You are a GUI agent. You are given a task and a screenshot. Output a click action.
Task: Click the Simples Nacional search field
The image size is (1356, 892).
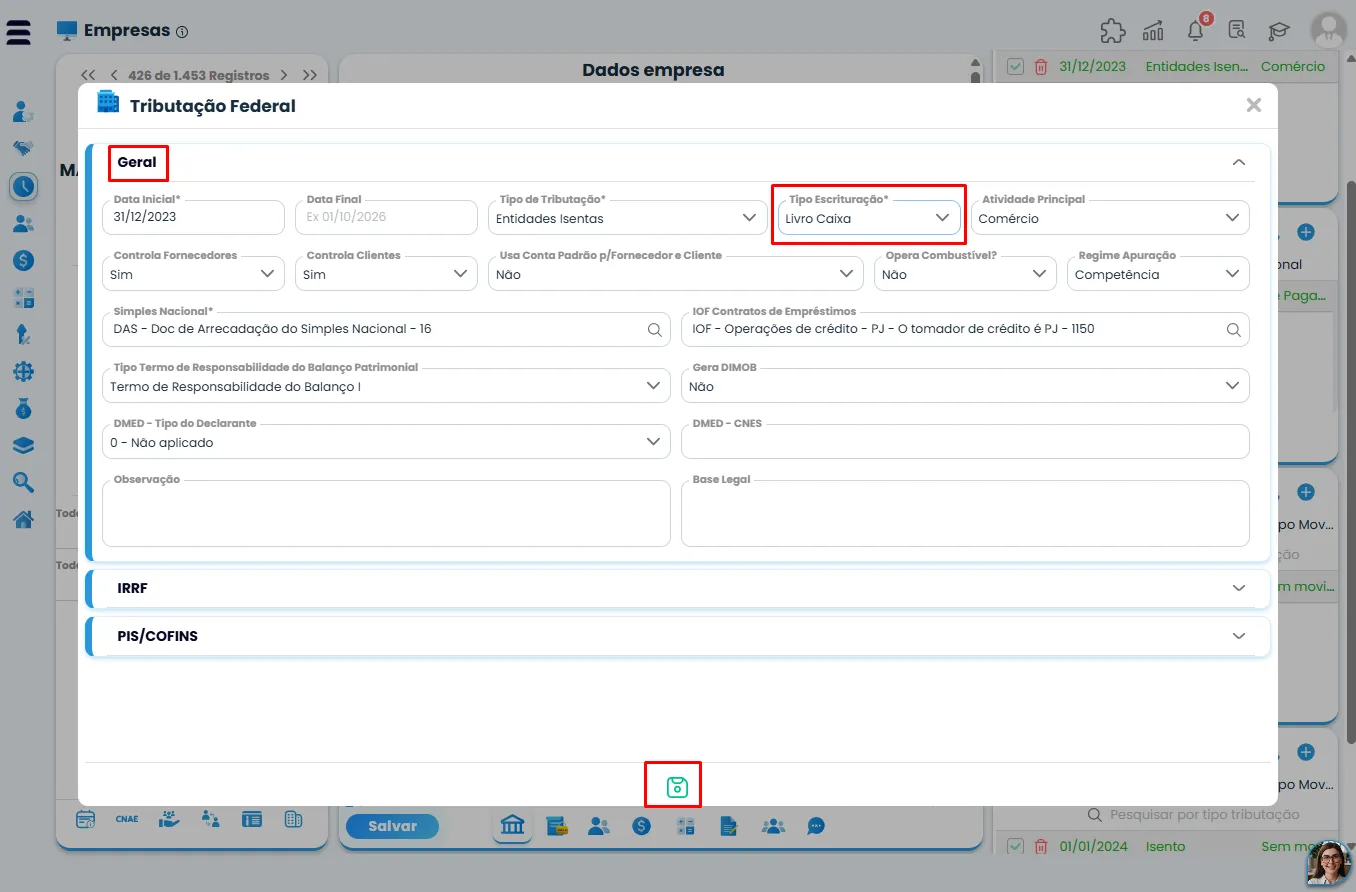point(386,330)
